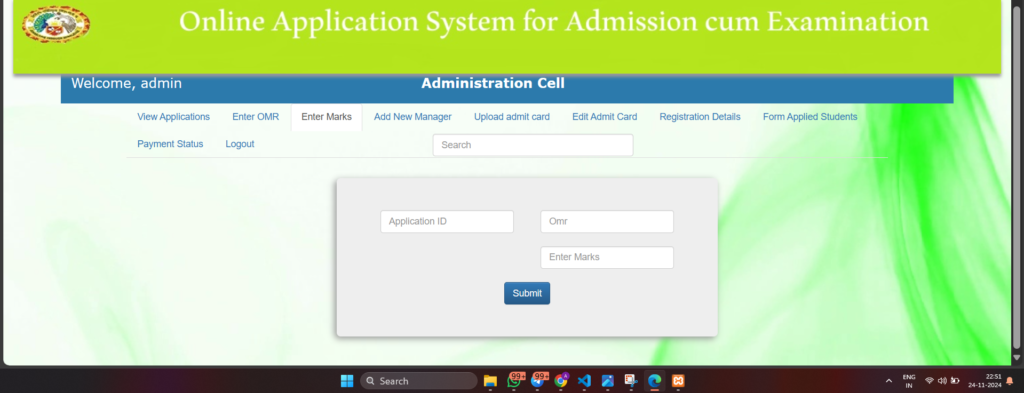The width and height of the screenshot is (1024, 393).
Task: Click ENG IN language indicator
Action: click(x=908, y=381)
